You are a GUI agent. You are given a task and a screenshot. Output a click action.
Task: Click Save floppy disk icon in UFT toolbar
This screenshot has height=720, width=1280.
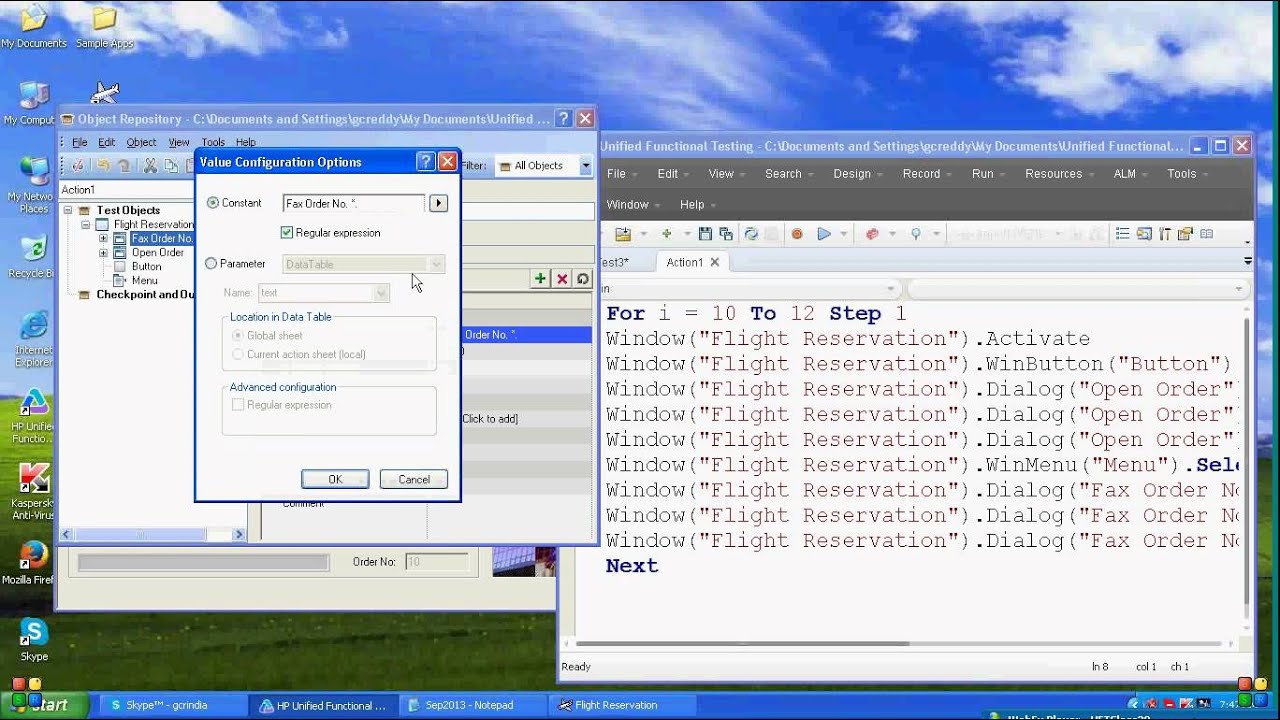tap(705, 234)
